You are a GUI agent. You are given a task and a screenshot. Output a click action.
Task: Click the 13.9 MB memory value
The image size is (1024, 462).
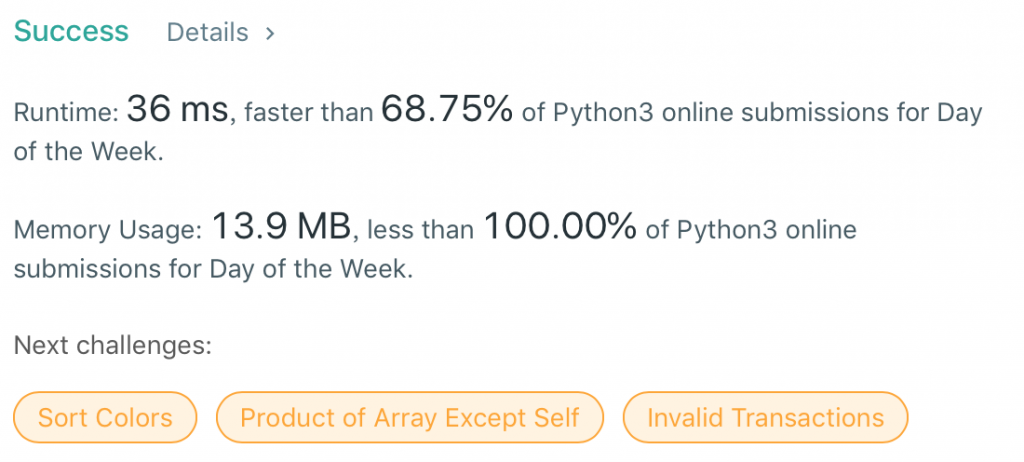pyautogui.click(x=281, y=230)
